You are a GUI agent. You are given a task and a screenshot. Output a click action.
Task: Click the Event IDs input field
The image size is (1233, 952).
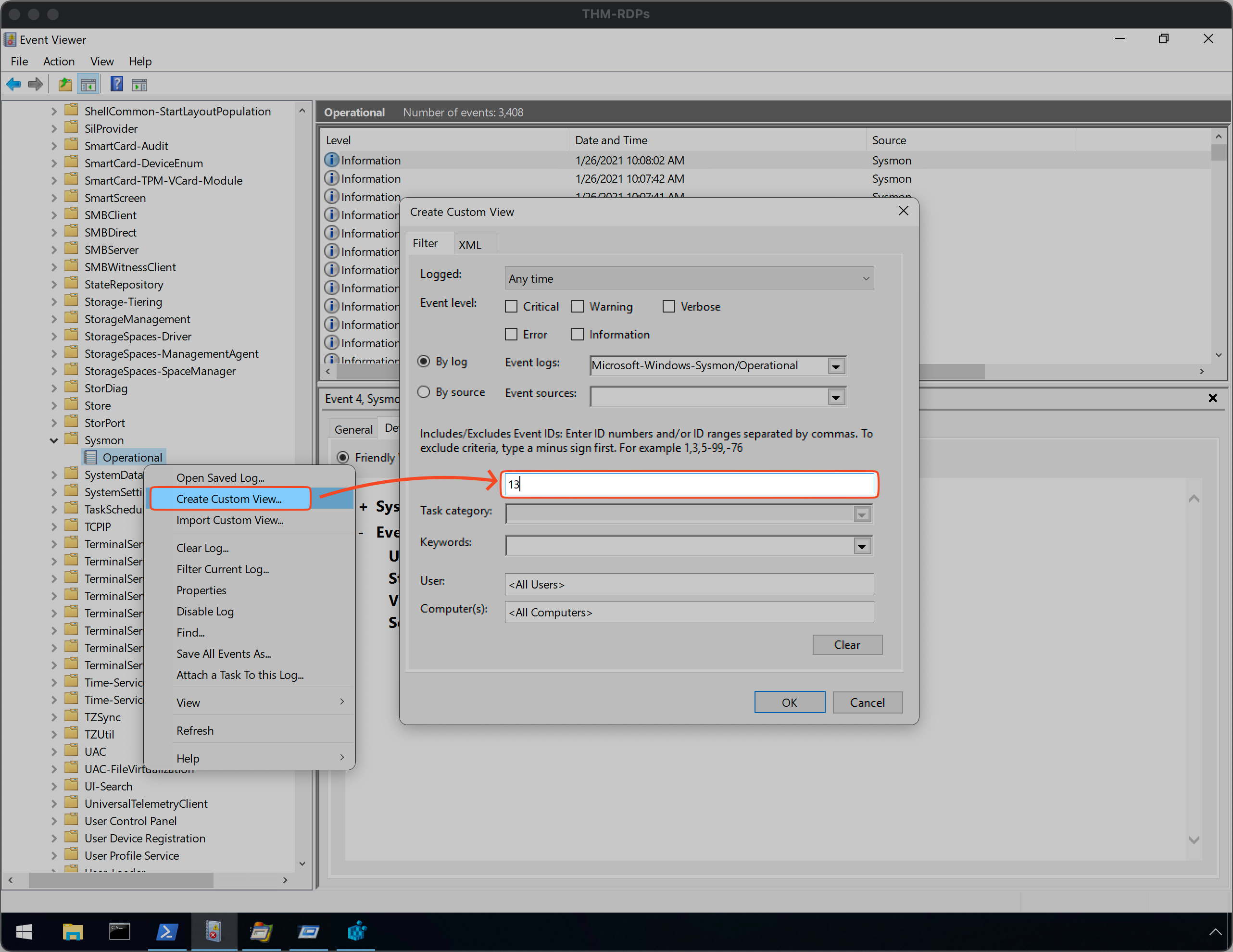(689, 484)
